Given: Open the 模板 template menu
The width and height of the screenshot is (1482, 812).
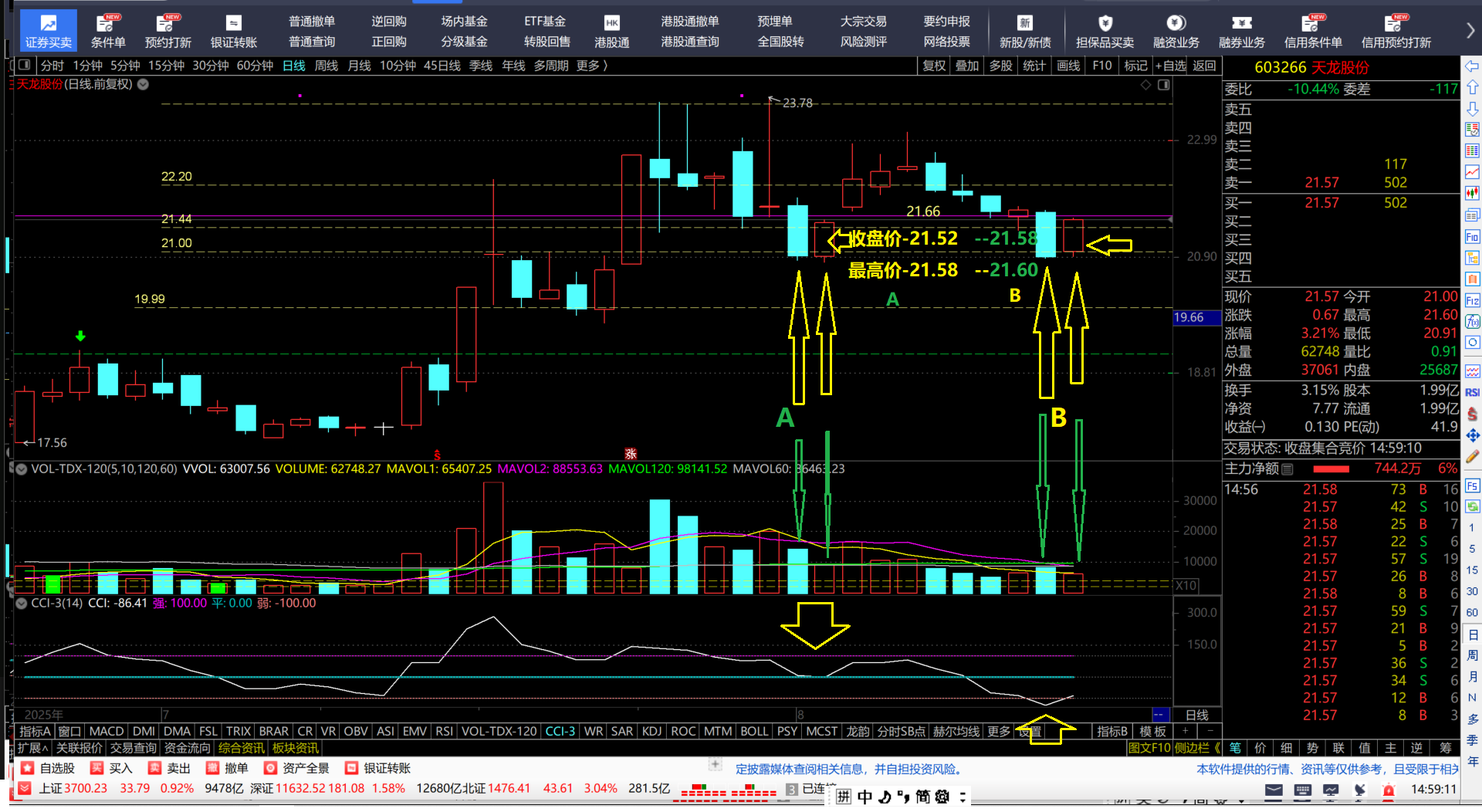Looking at the screenshot, I should (x=1153, y=731).
